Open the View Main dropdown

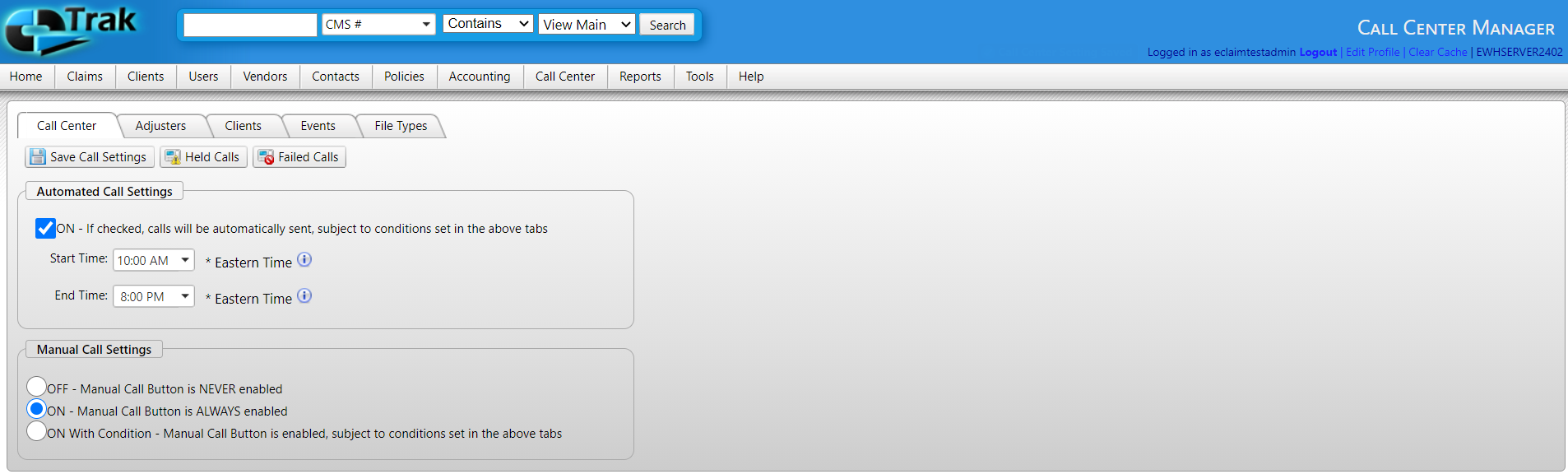(587, 25)
